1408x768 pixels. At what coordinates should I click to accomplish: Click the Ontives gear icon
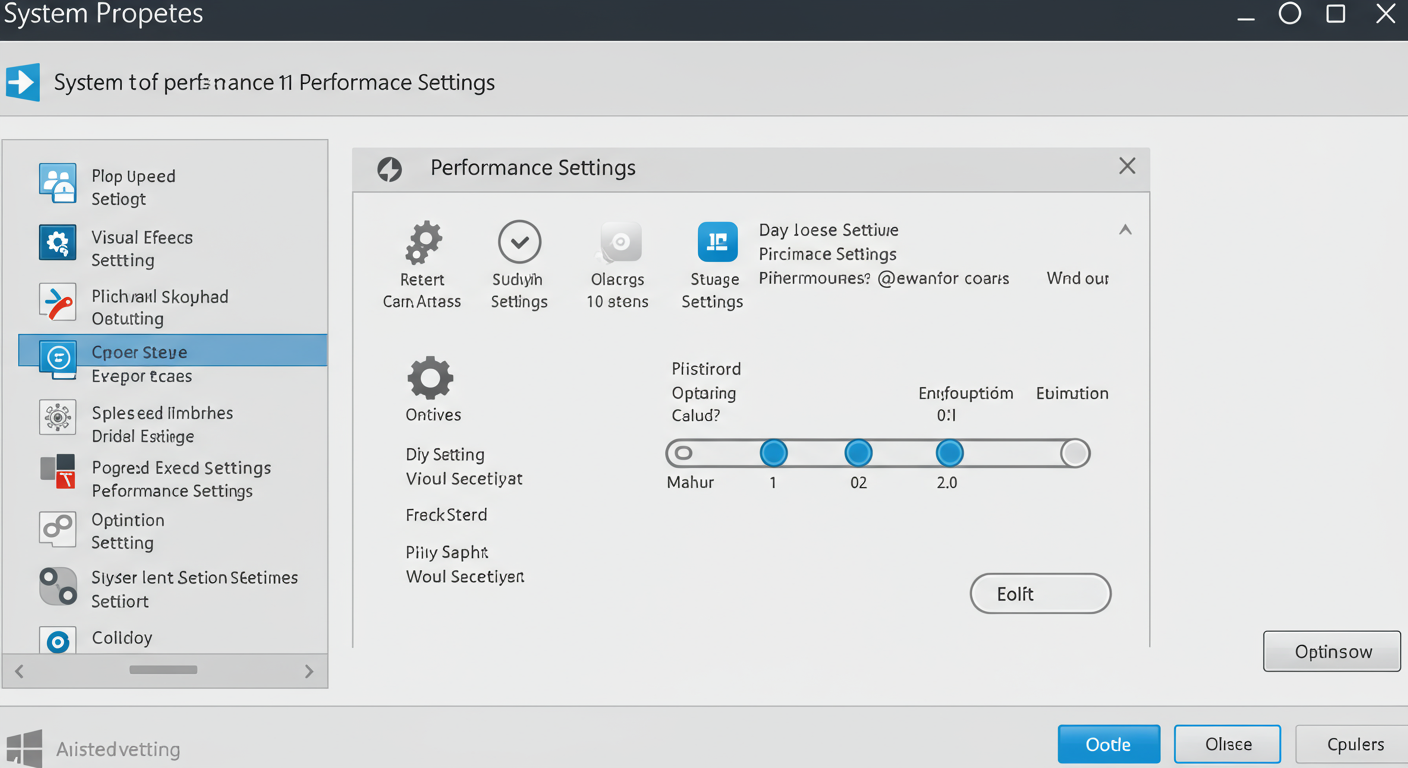pos(431,378)
